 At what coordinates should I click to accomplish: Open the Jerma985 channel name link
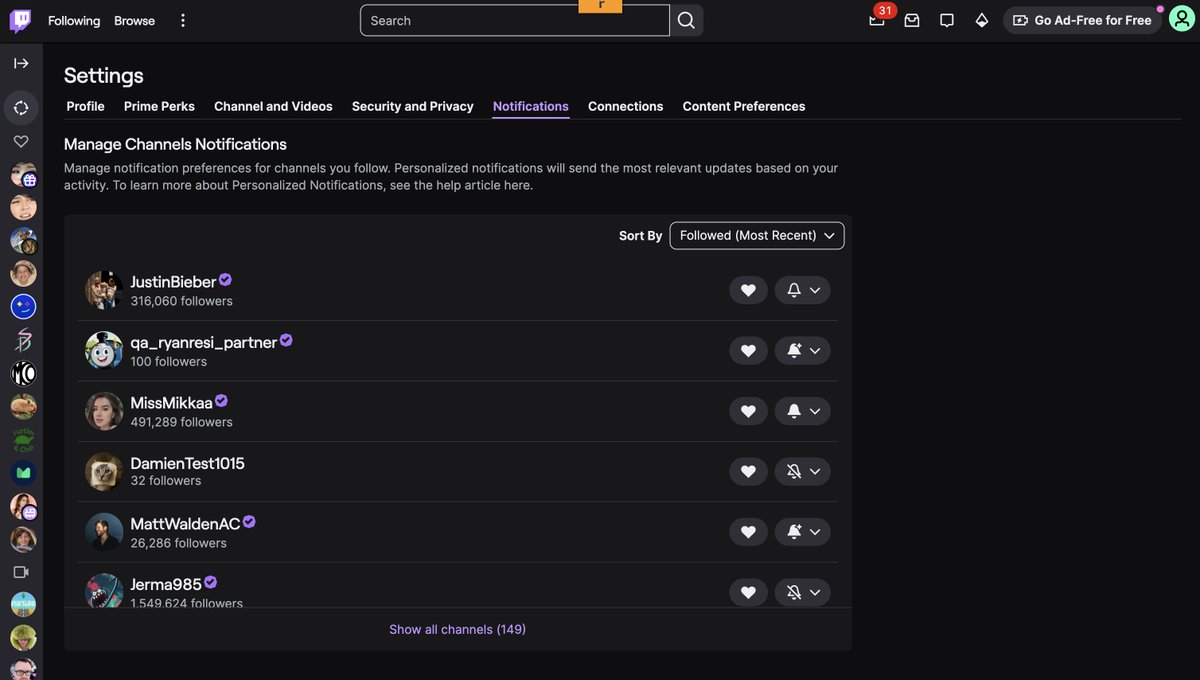coord(166,584)
